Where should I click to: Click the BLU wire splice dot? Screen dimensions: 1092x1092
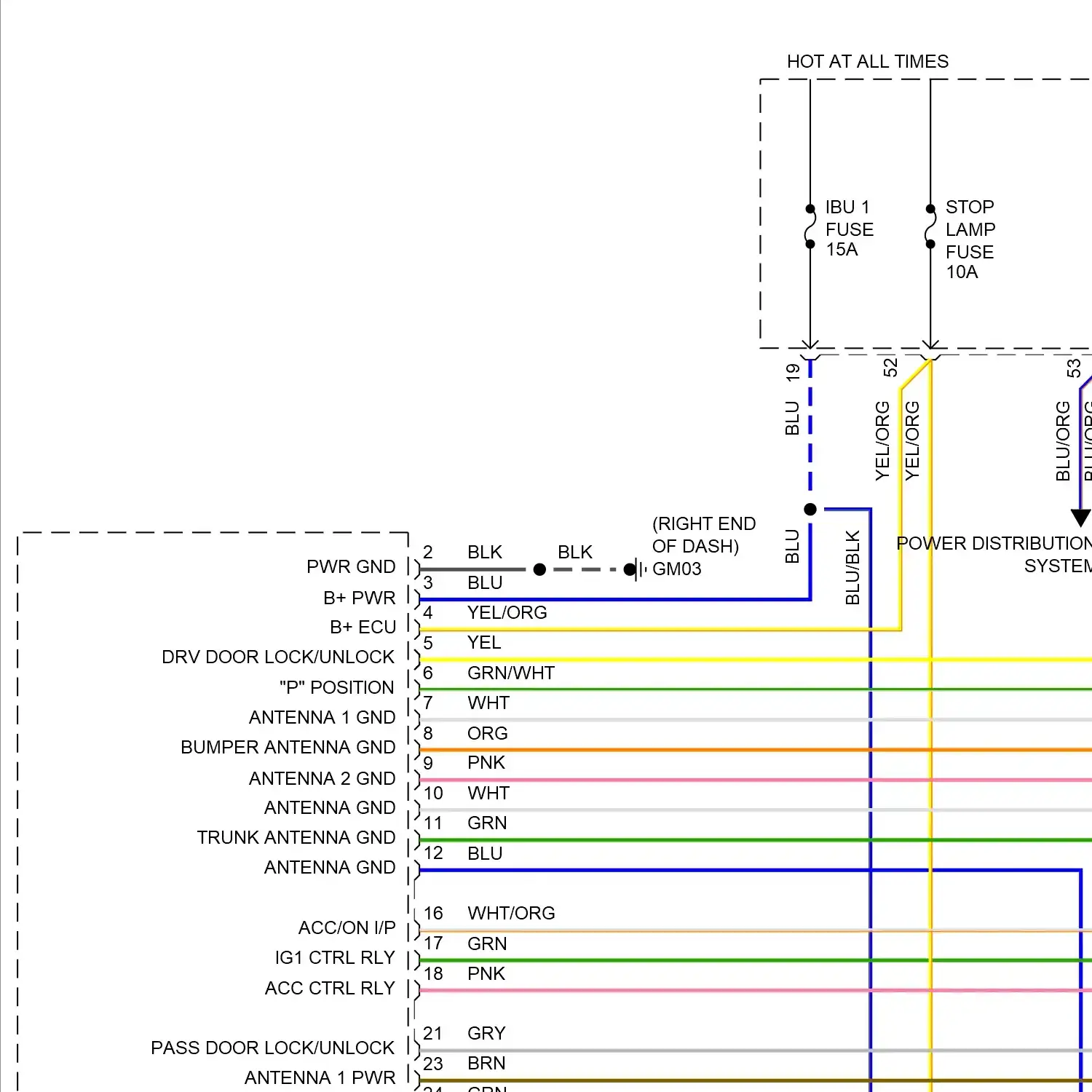tap(810, 510)
